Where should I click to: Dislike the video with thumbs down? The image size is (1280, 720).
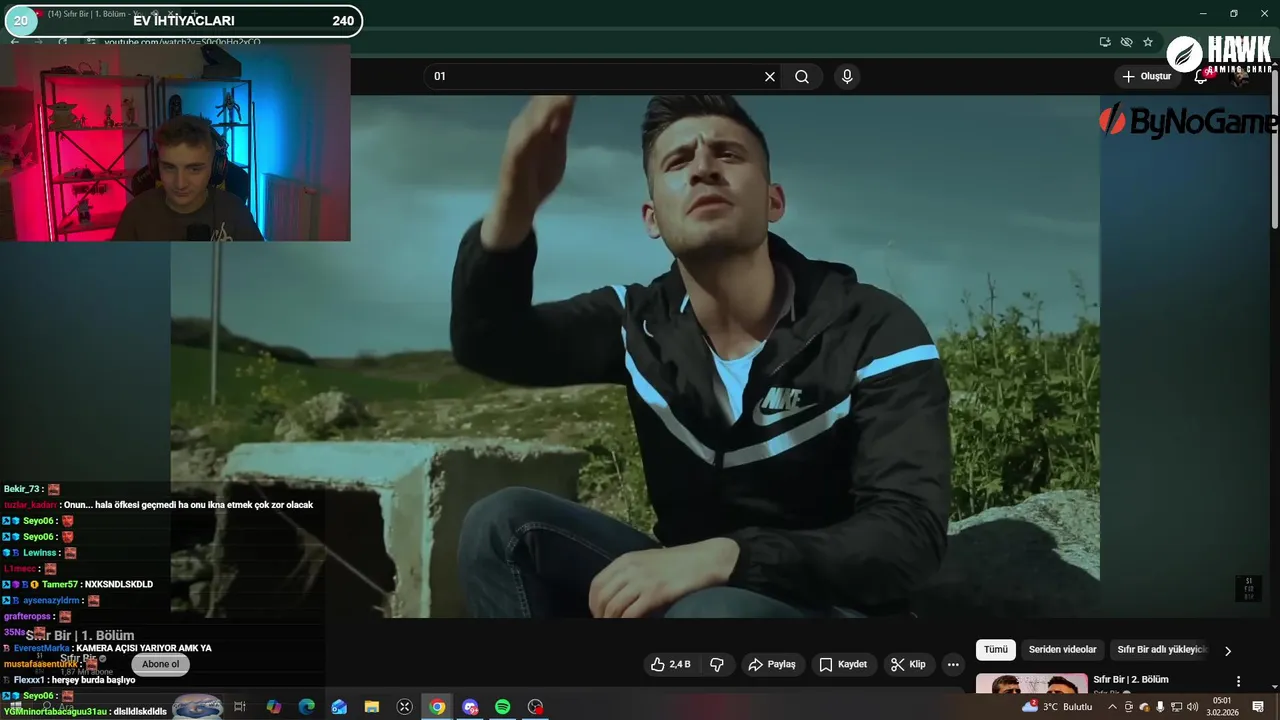[x=717, y=664]
